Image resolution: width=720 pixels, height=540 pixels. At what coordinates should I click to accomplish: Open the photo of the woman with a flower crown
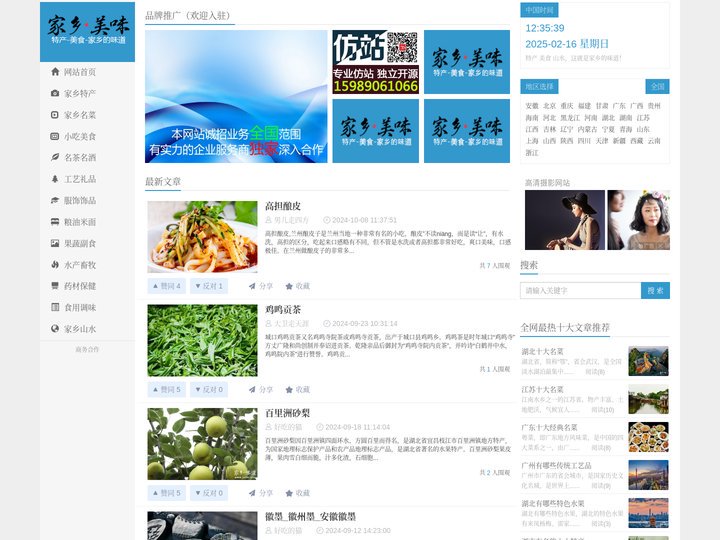[x=639, y=220]
